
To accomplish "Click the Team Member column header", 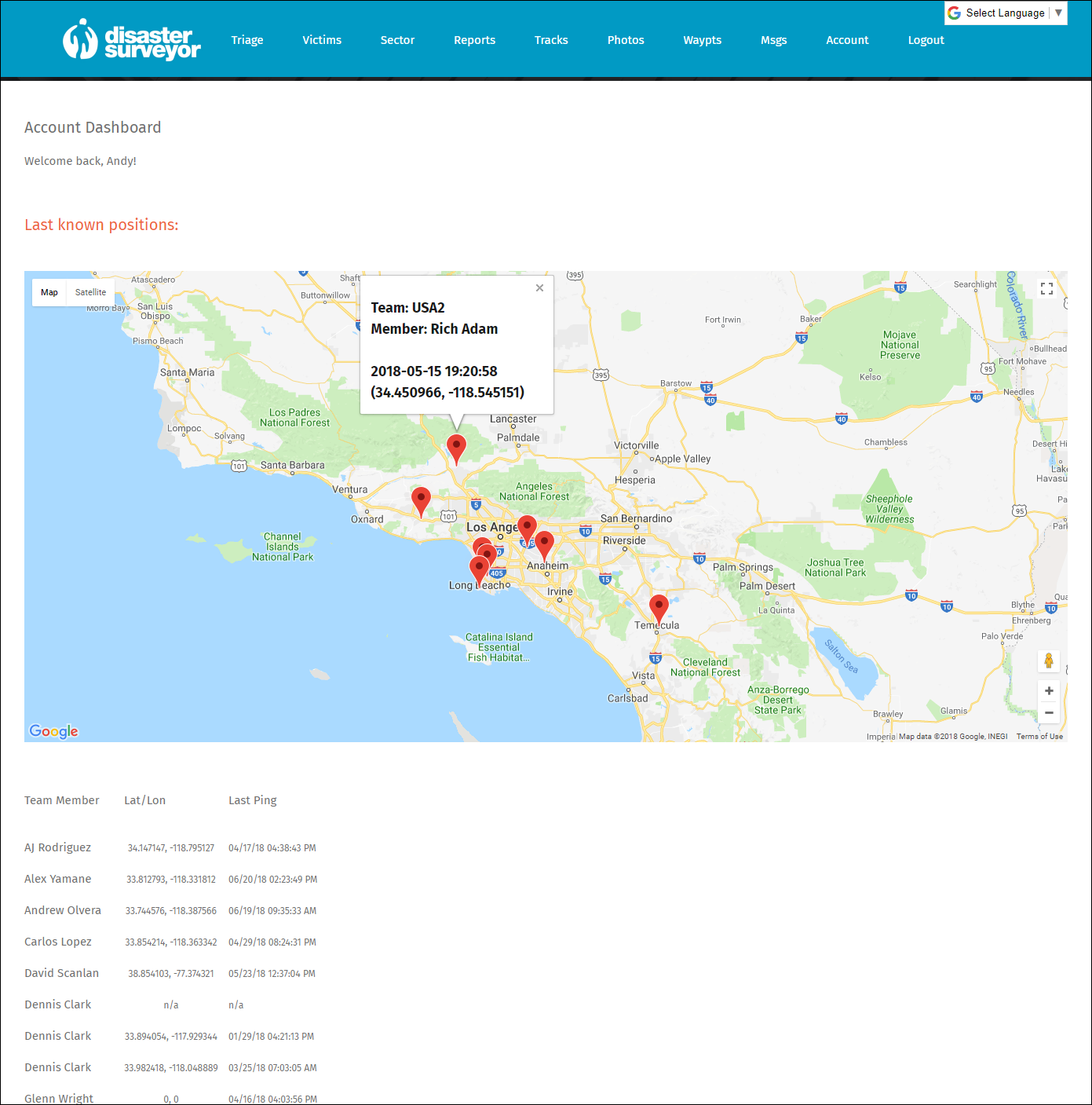I will [62, 800].
